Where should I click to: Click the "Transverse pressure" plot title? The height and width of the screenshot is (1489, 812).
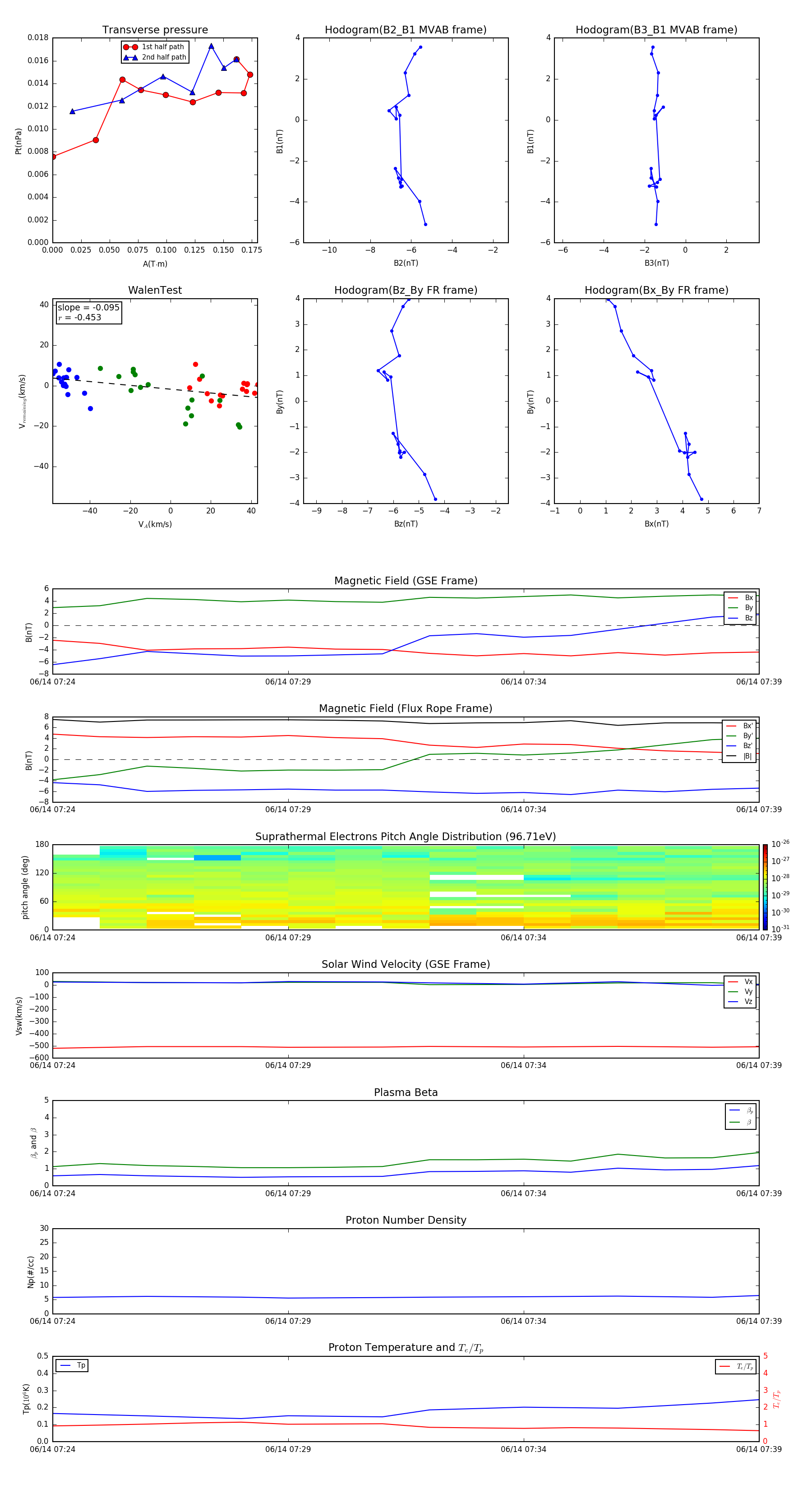pyautogui.click(x=155, y=30)
